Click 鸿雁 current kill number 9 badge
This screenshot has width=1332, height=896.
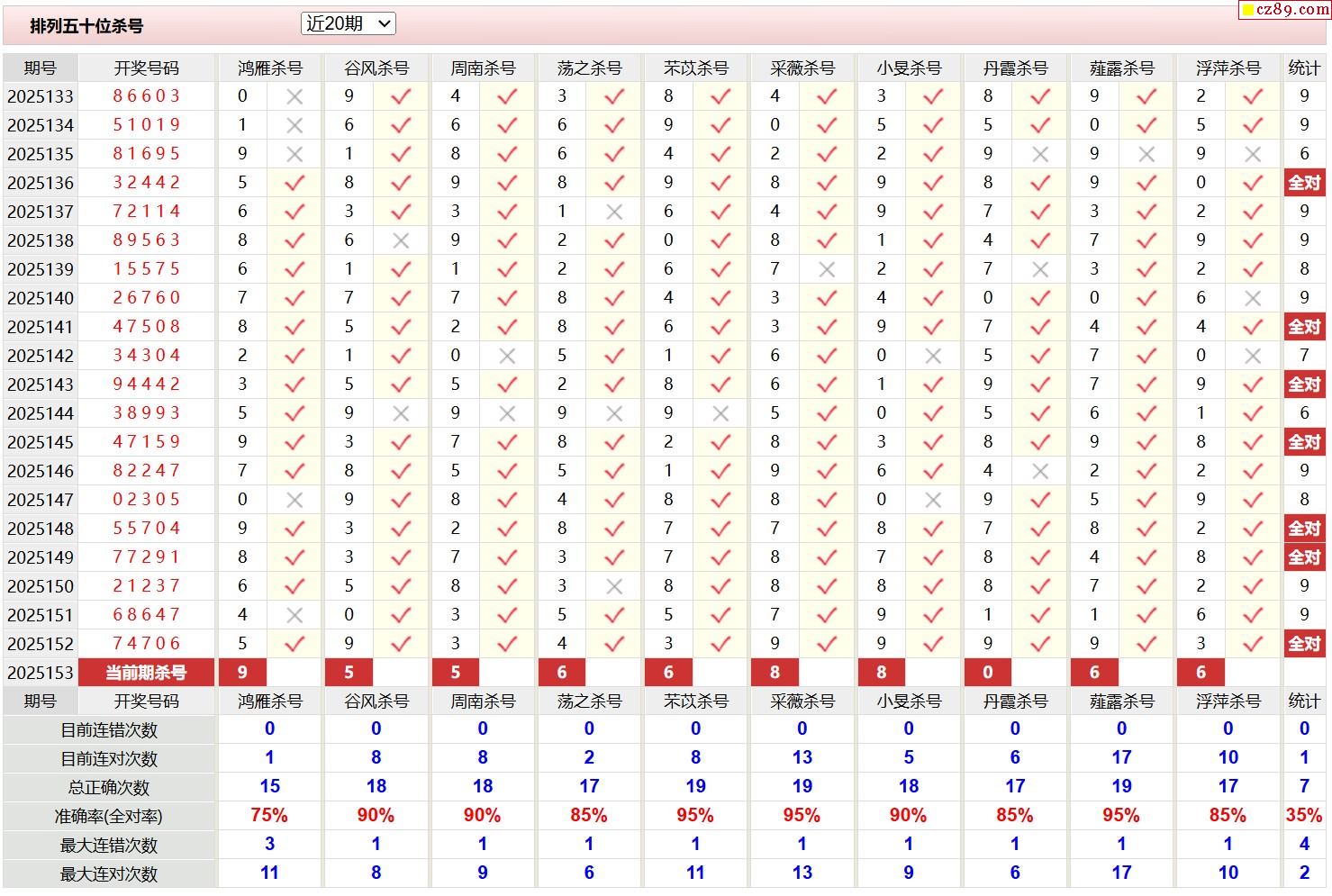pyautogui.click(x=242, y=673)
